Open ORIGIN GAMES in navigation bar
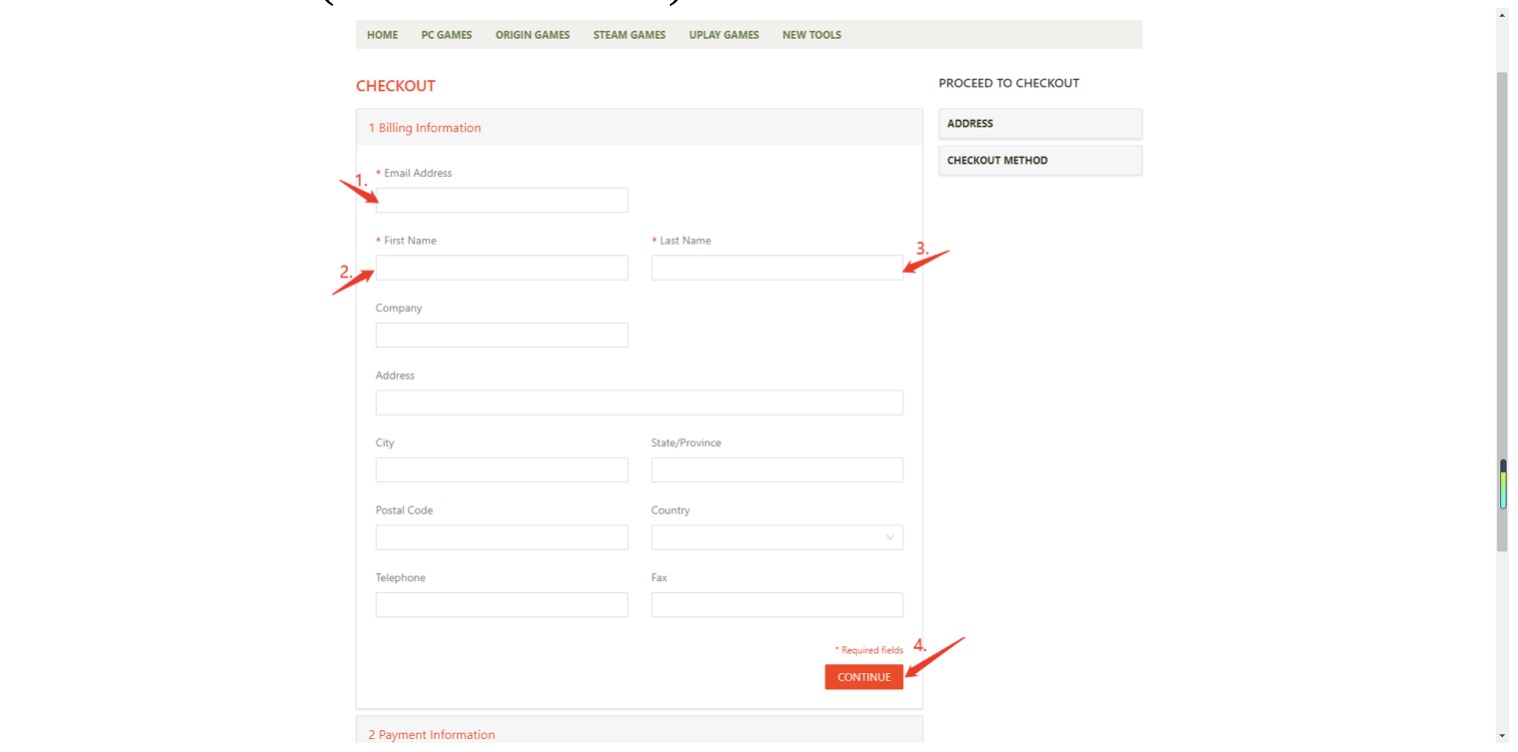1518x752 pixels. (x=532, y=35)
